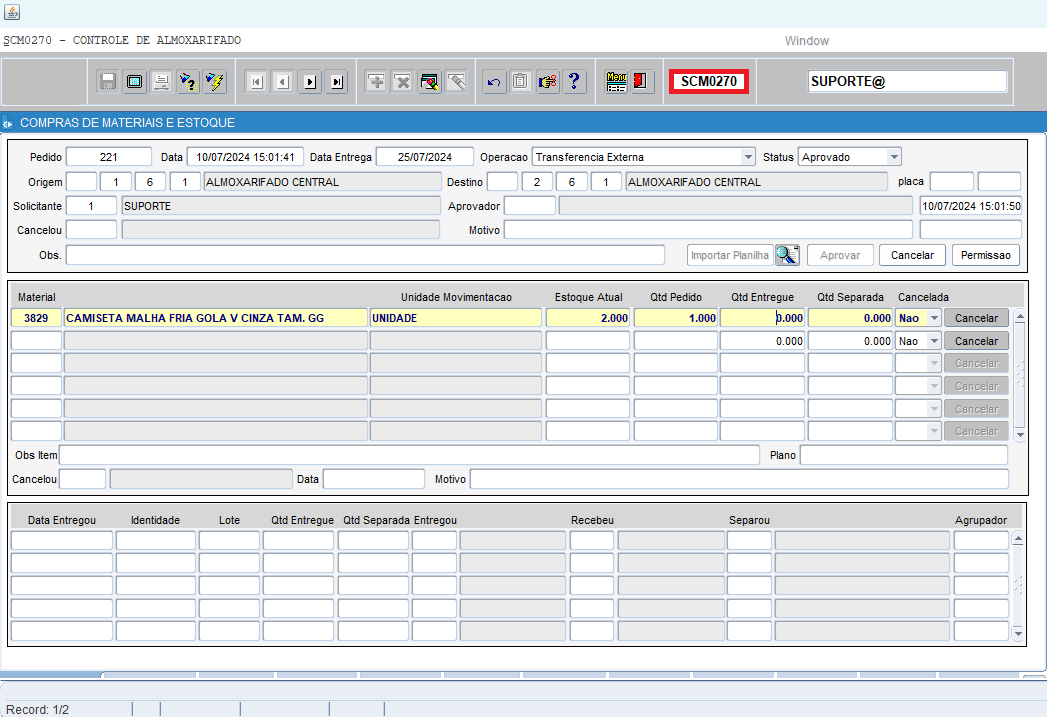
Task: Click the SUPORTE@ user field
Action: coord(907,81)
